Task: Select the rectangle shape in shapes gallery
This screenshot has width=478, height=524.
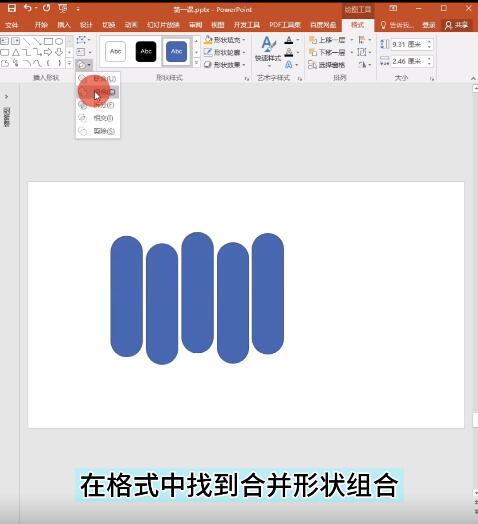Action: pyautogui.click(x=48, y=41)
